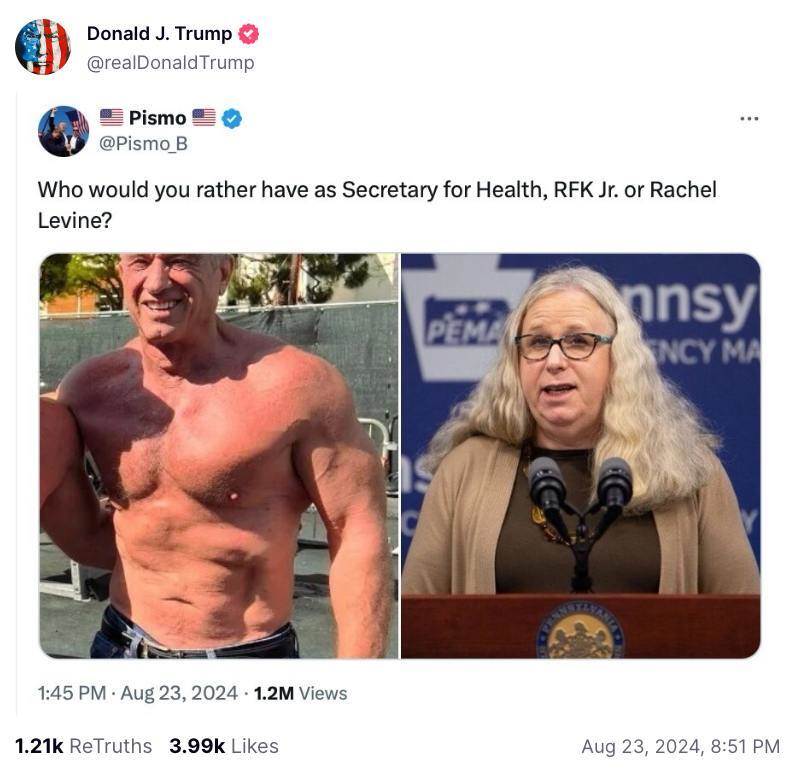Click the Aug 23, 2024, 8:51 PM timestamp
Image resolution: width=796 pixels, height=780 pixels.
point(681,746)
